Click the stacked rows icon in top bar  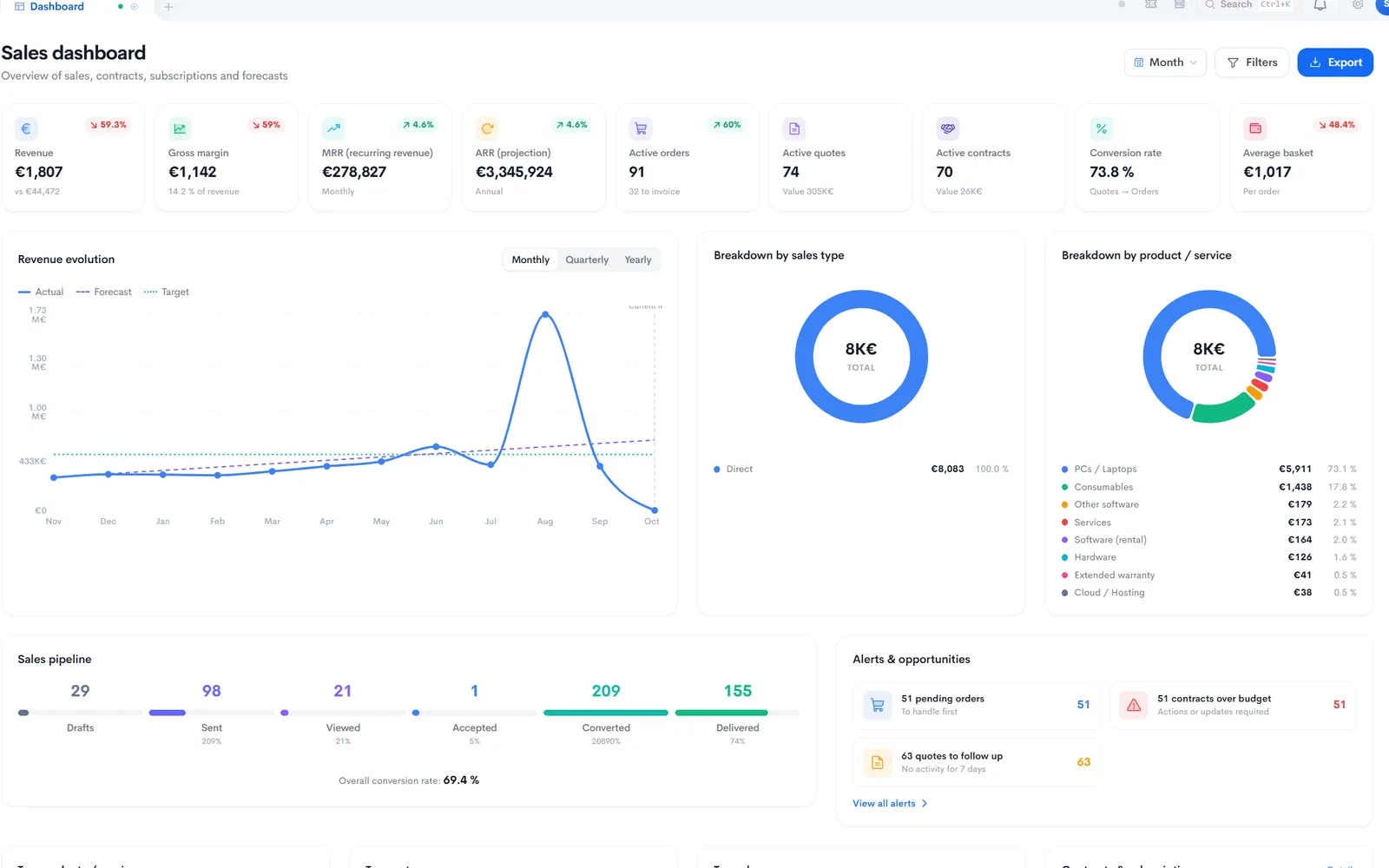(x=1180, y=5)
